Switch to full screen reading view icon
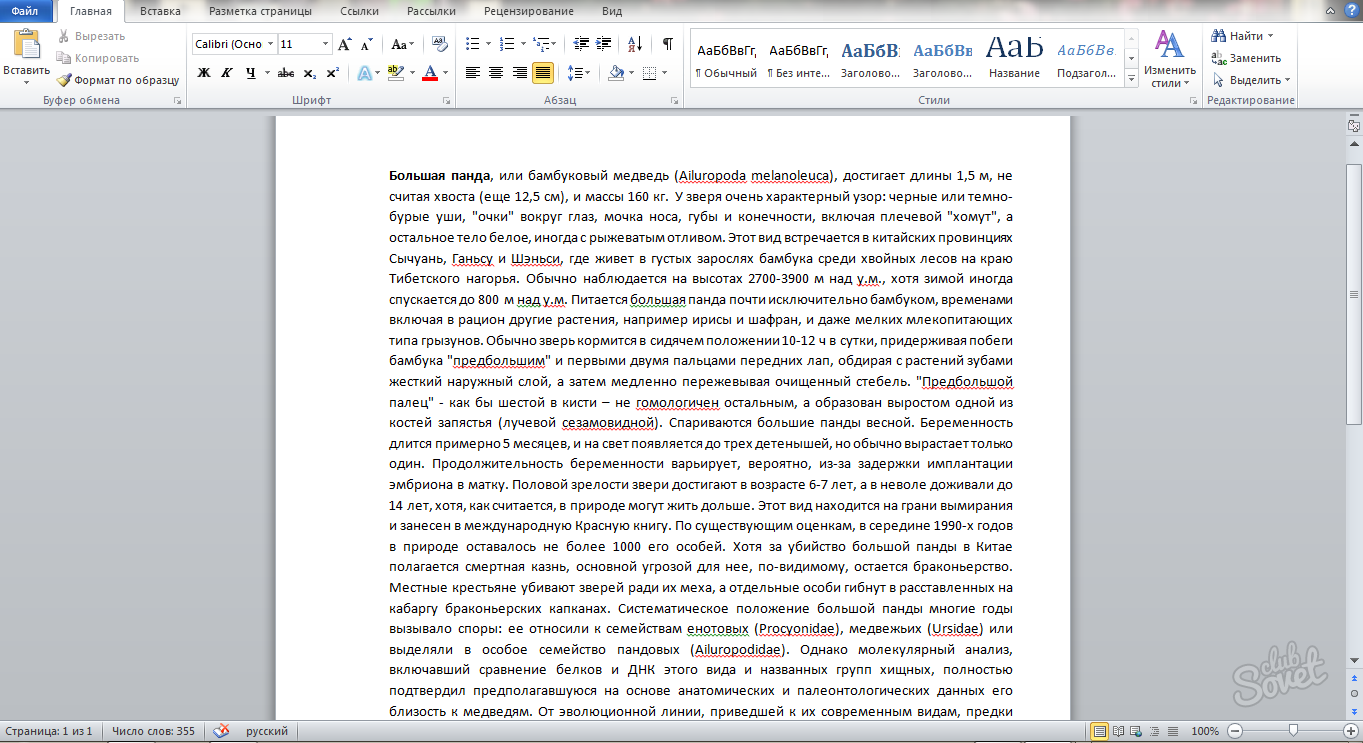The image size is (1363, 743). tap(1119, 731)
